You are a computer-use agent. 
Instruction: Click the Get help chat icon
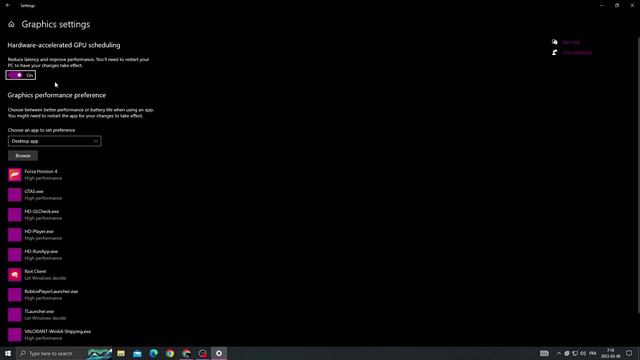click(554, 42)
